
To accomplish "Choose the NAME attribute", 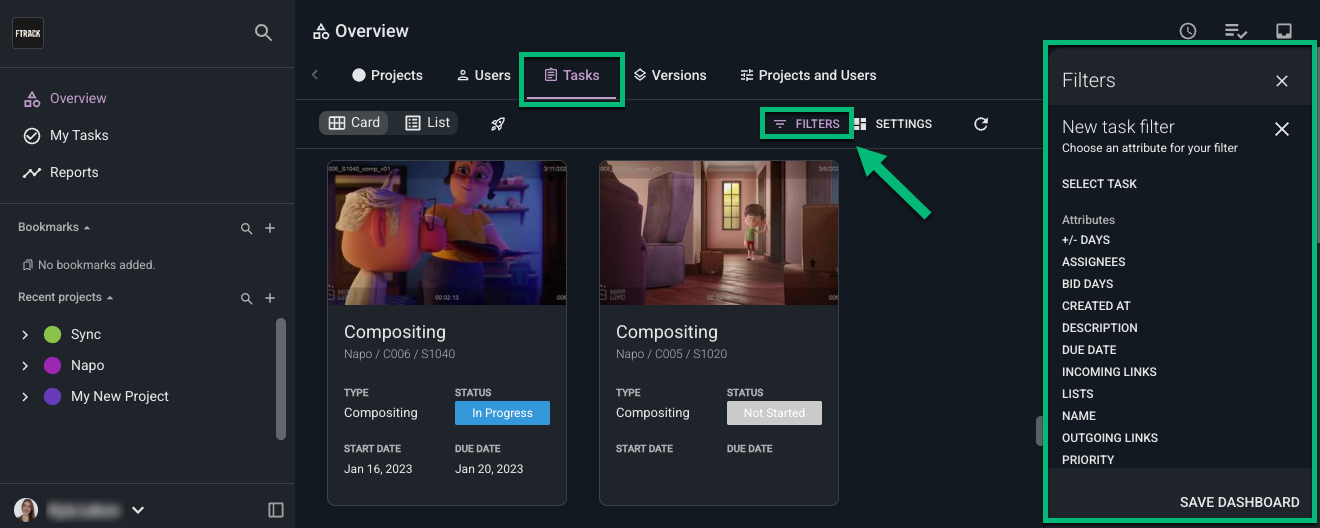I will (1079, 416).
